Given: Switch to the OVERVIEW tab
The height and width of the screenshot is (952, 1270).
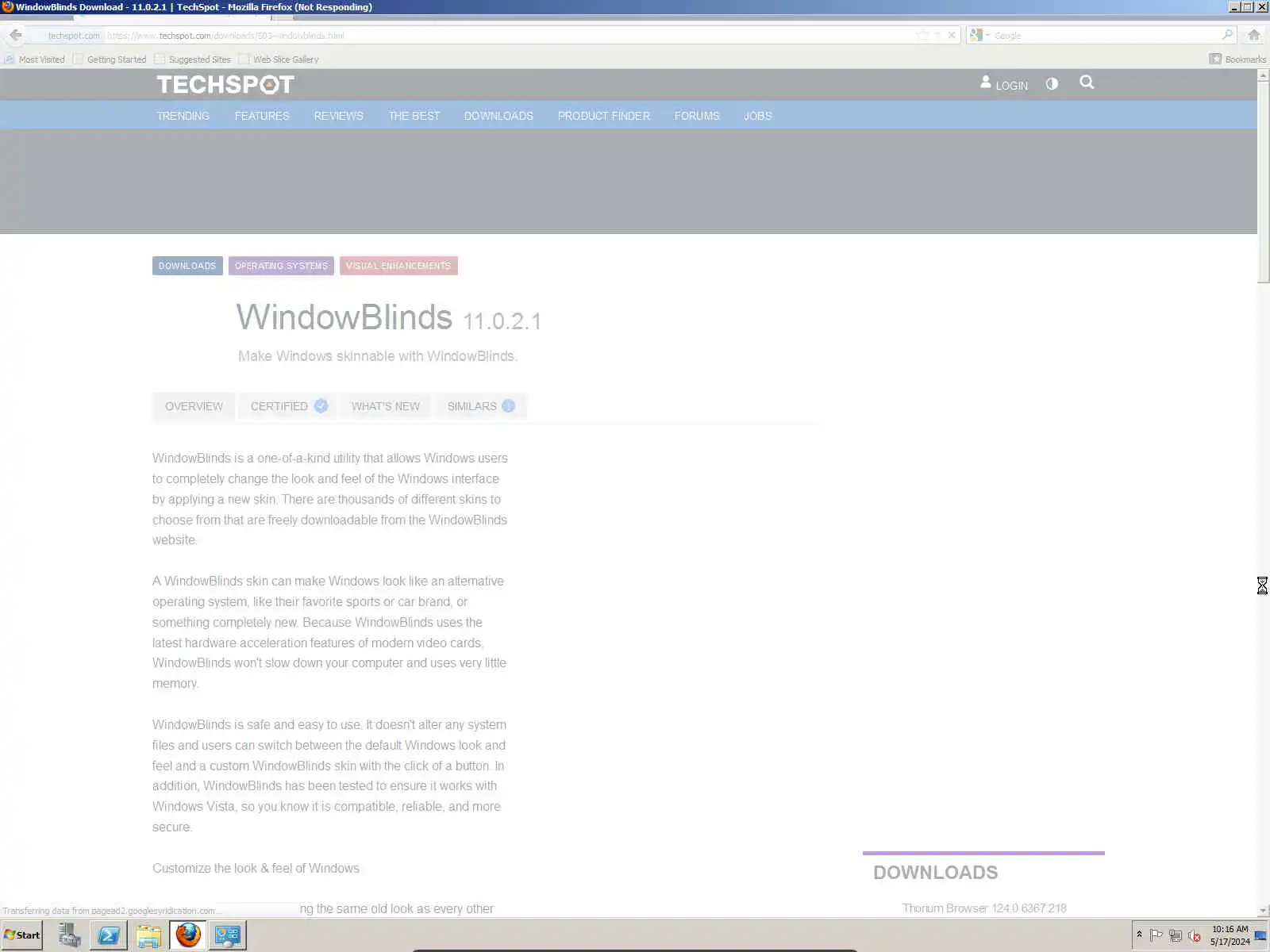Looking at the screenshot, I should tap(194, 406).
